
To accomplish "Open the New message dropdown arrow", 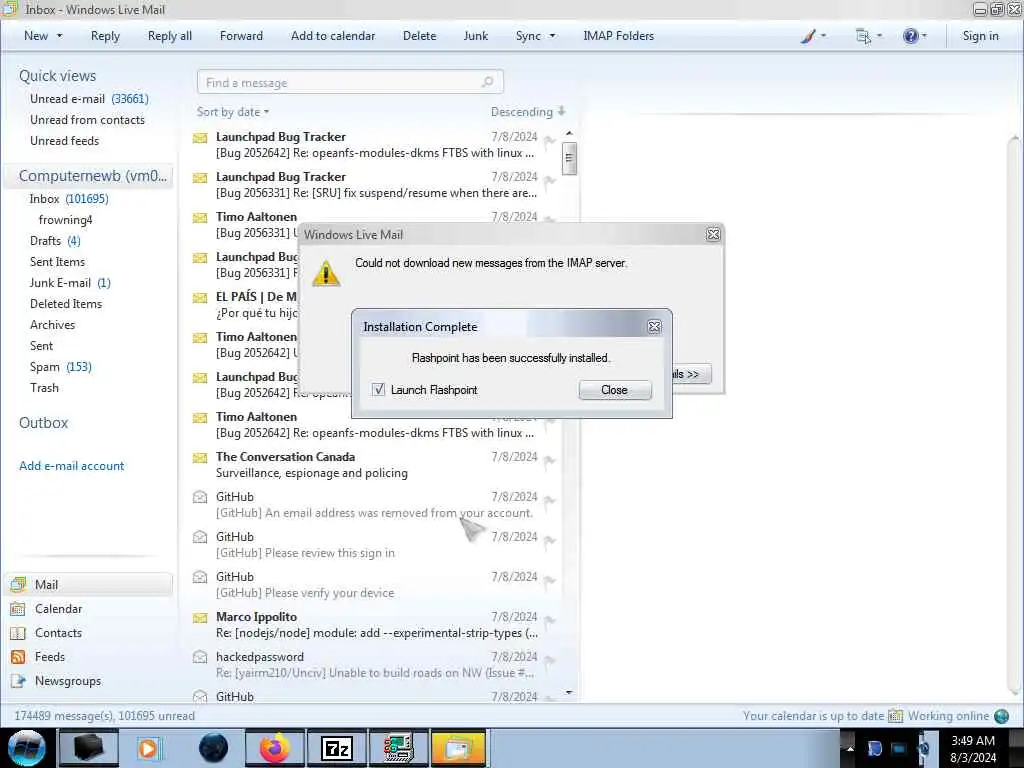I will coord(59,36).
